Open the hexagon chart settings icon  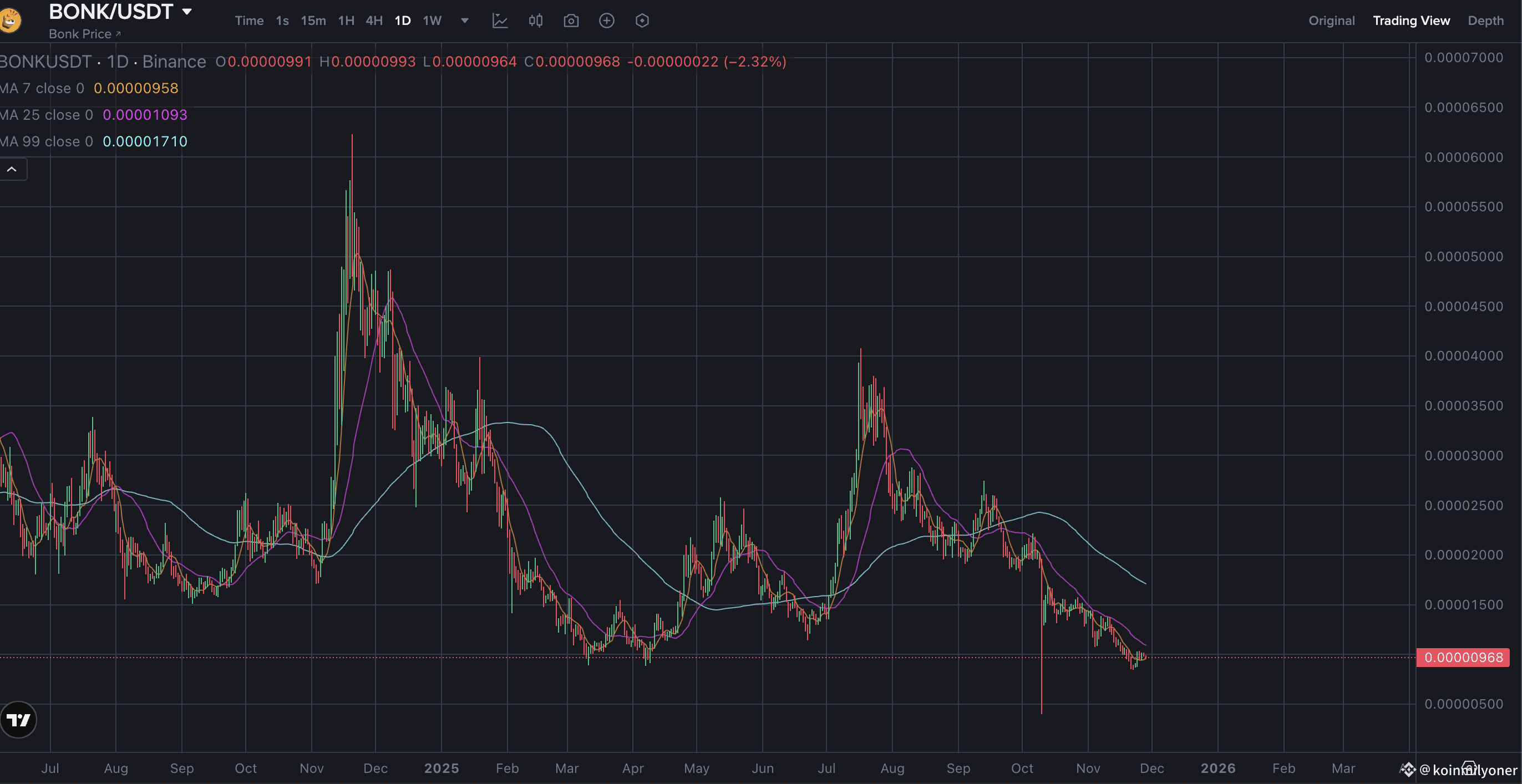pyautogui.click(x=642, y=21)
